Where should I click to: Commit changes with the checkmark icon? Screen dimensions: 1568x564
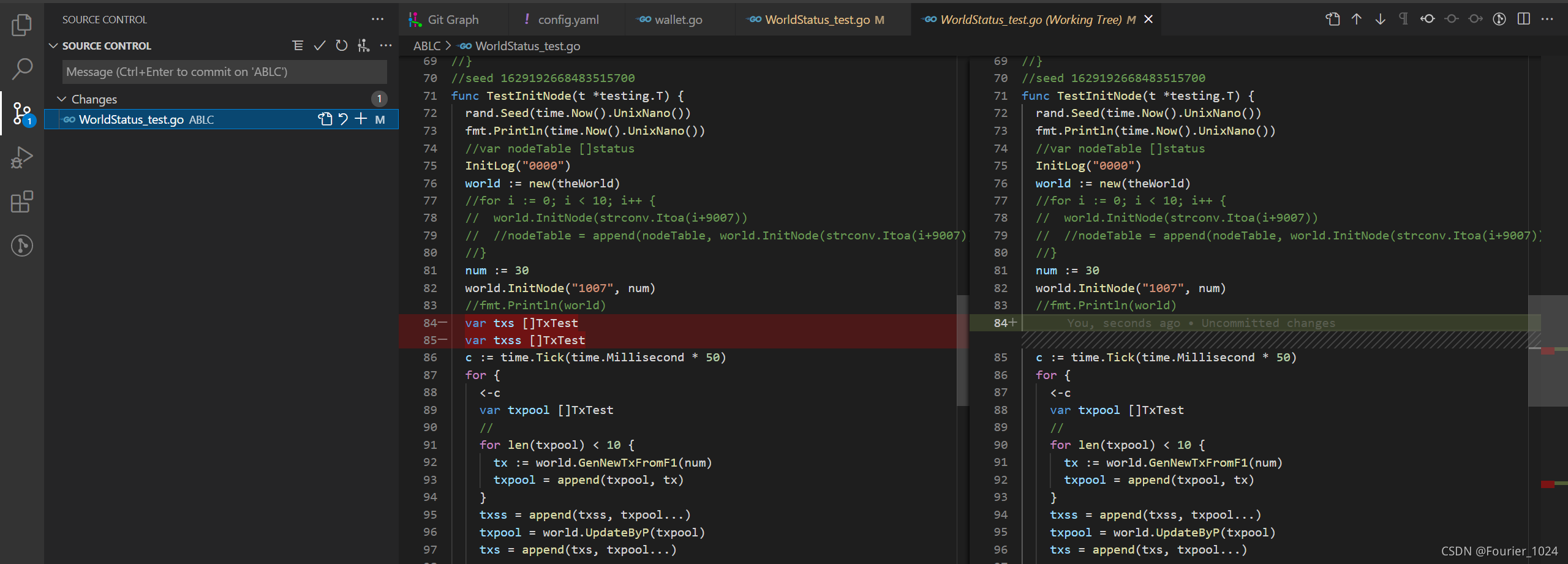[x=320, y=46]
